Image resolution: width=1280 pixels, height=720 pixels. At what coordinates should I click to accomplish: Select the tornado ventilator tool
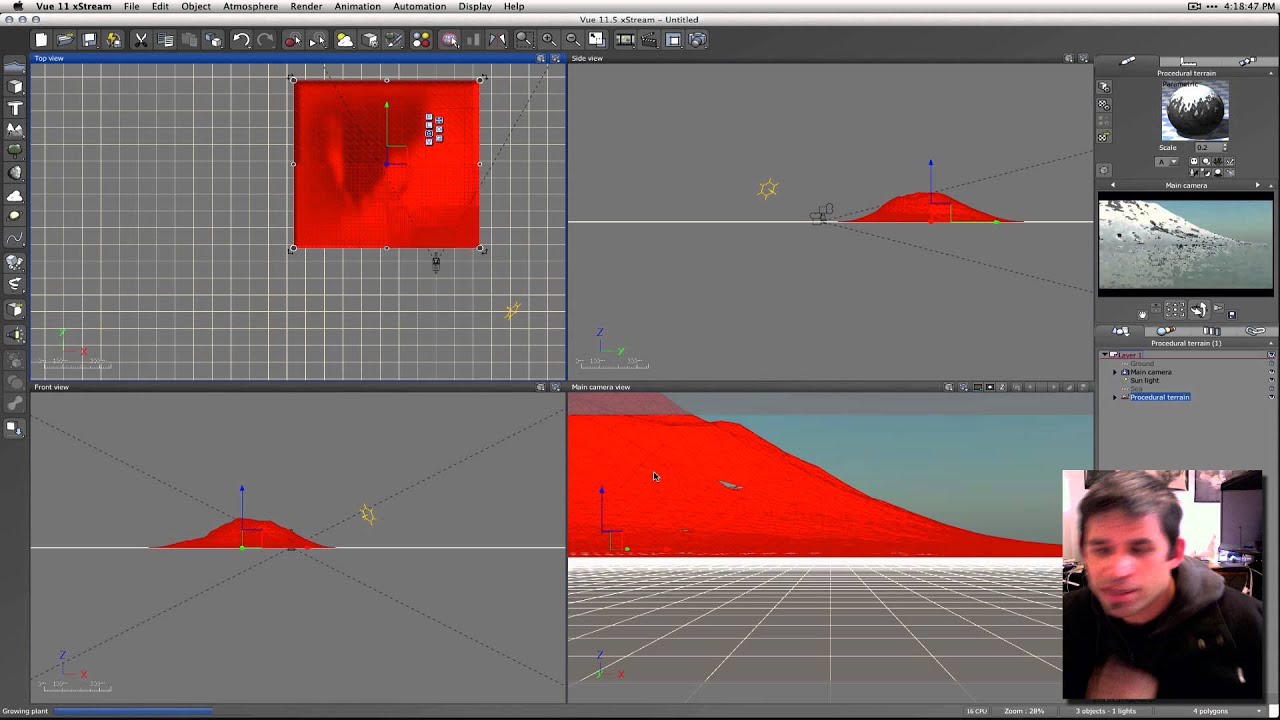(x=15, y=284)
